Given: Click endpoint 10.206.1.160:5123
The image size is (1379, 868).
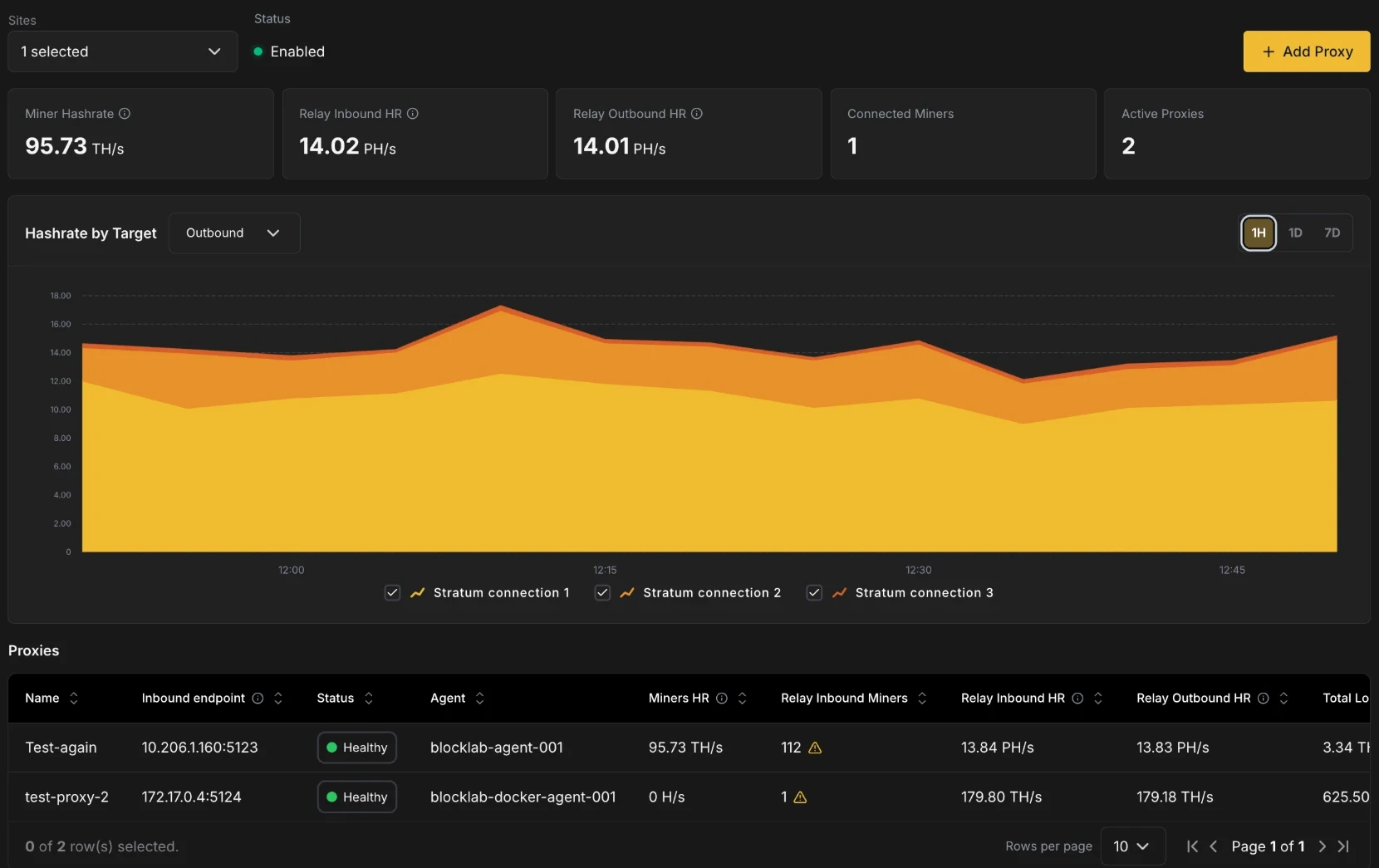Looking at the screenshot, I should (x=199, y=748).
